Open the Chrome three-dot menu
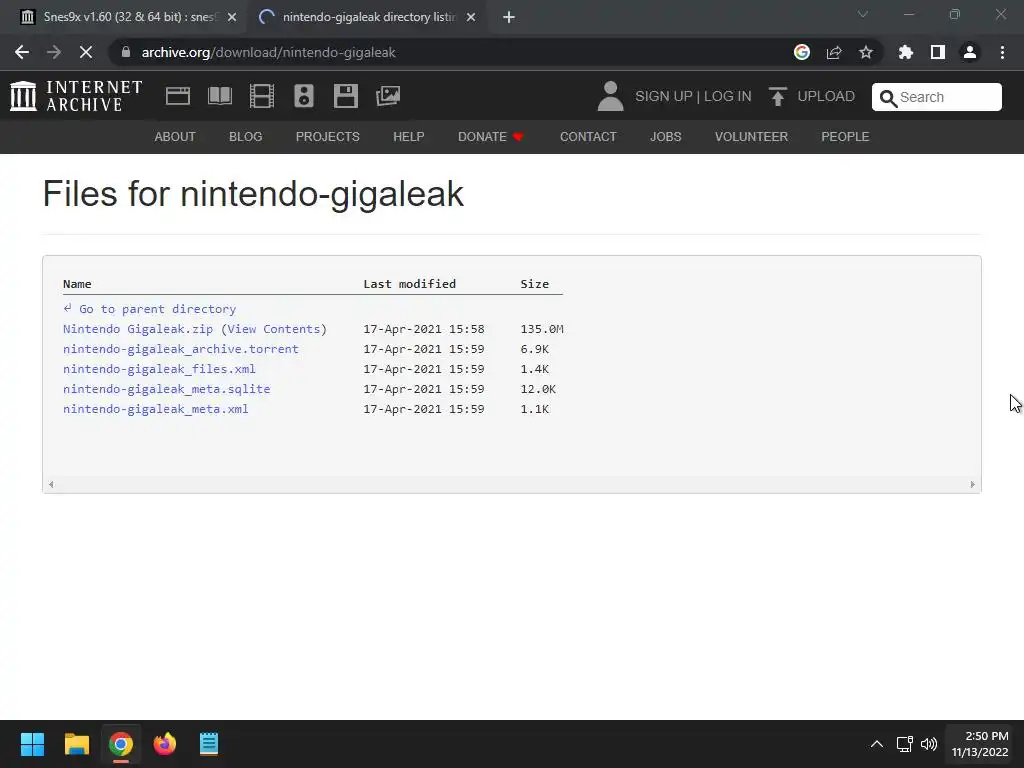The width and height of the screenshot is (1024, 768). pos(1002,52)
